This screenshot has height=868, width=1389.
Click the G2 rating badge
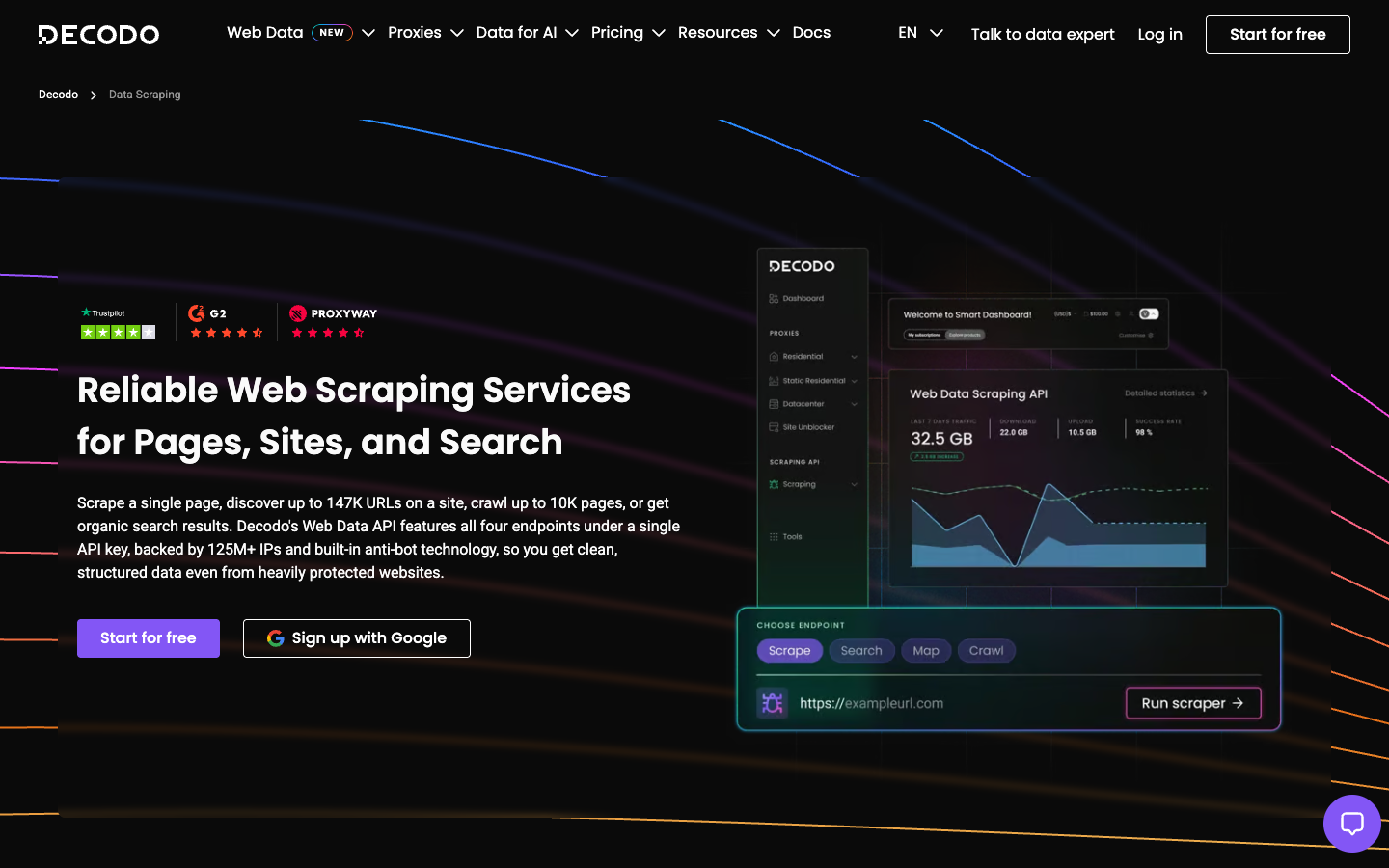click(x=226, y=322)
